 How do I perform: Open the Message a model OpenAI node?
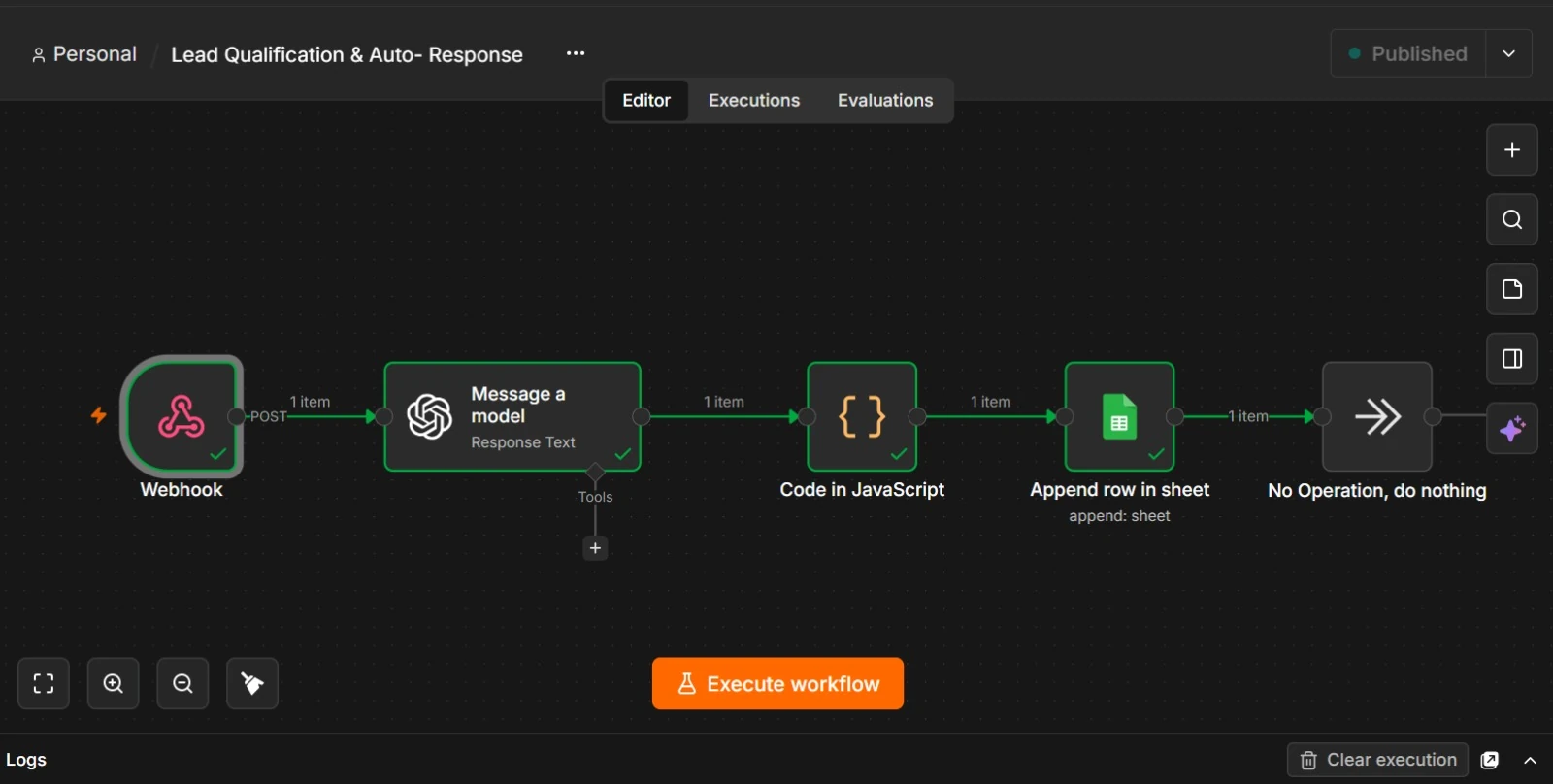point(512,416)
